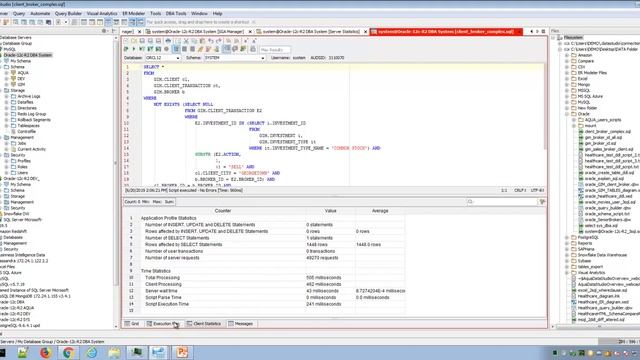Open the Automate menu
The height and width of the screenshot is (360, 640).
40,13
